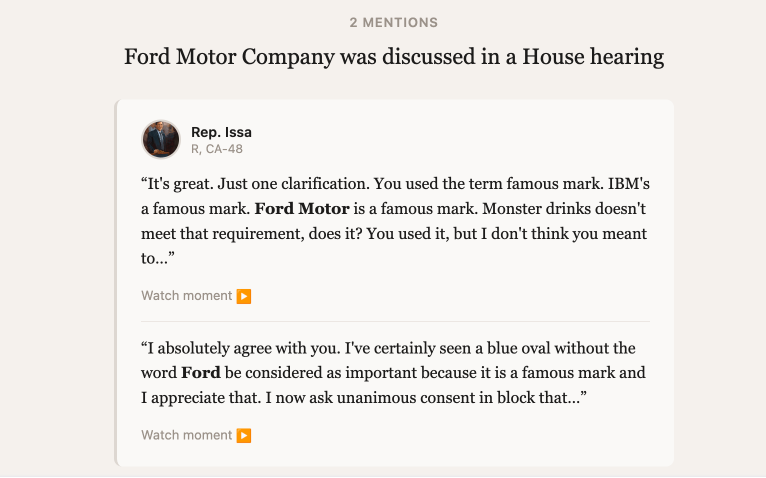Open the first Watch moment link

pyautogui.click(x=187, y=296)
